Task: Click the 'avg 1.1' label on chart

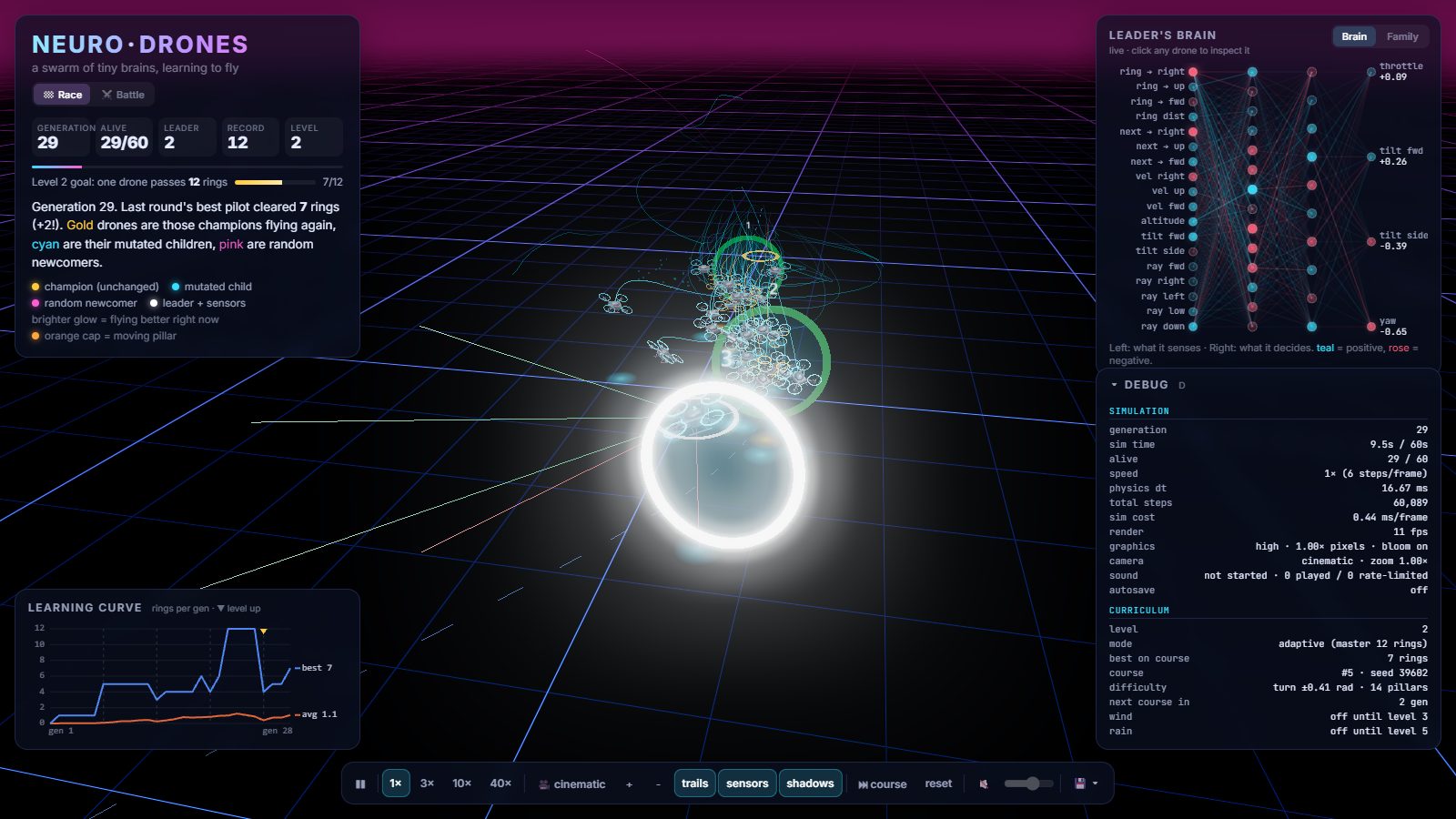Action: 319,714
